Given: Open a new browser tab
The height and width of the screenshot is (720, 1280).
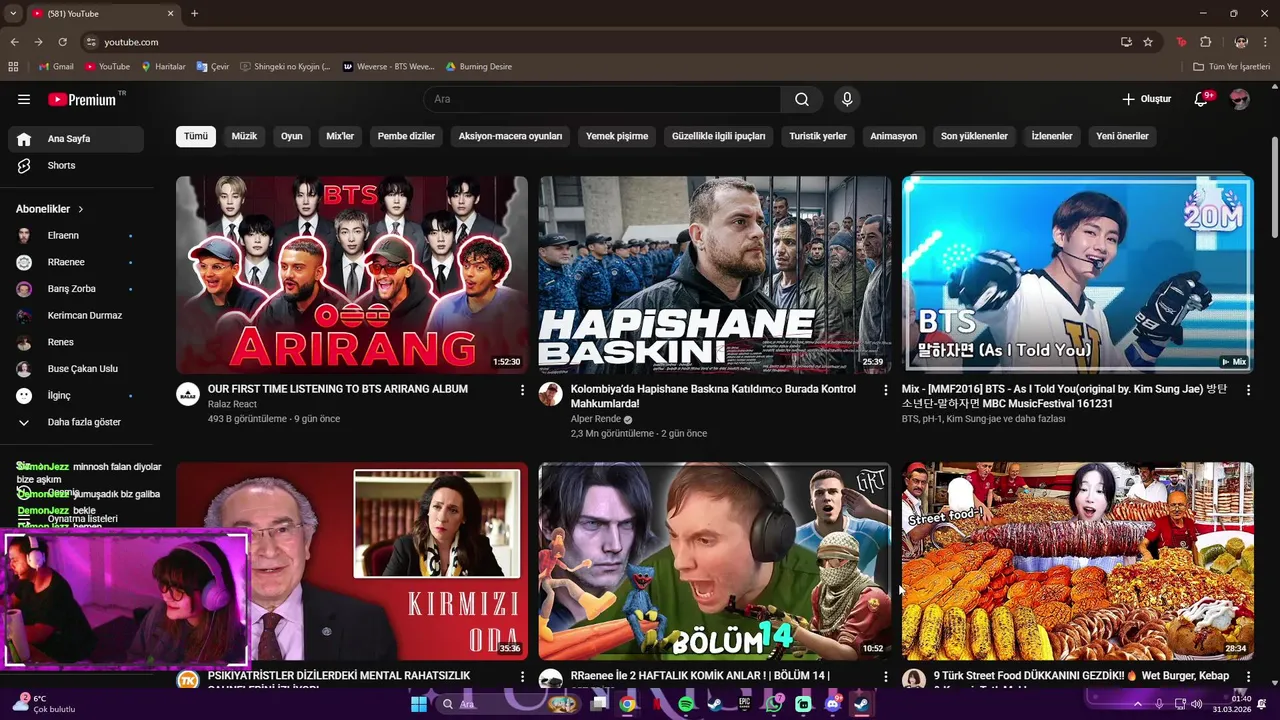Looking at the screenshot, I should tap(194, 13).
